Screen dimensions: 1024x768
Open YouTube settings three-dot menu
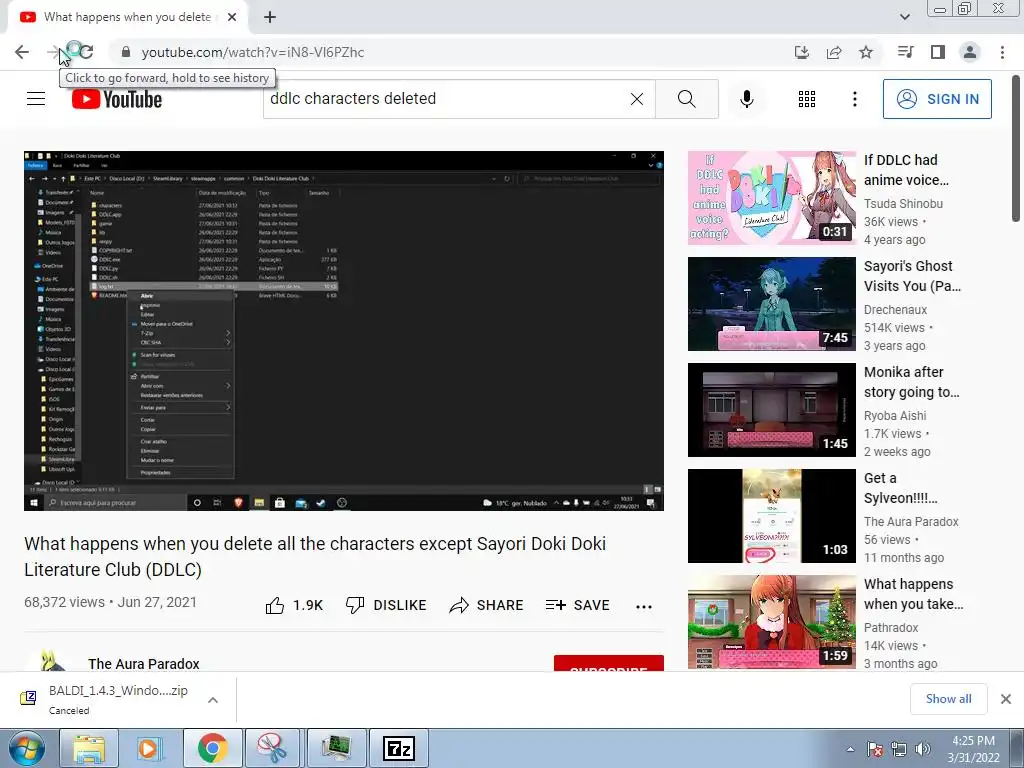tap(855, 99)
